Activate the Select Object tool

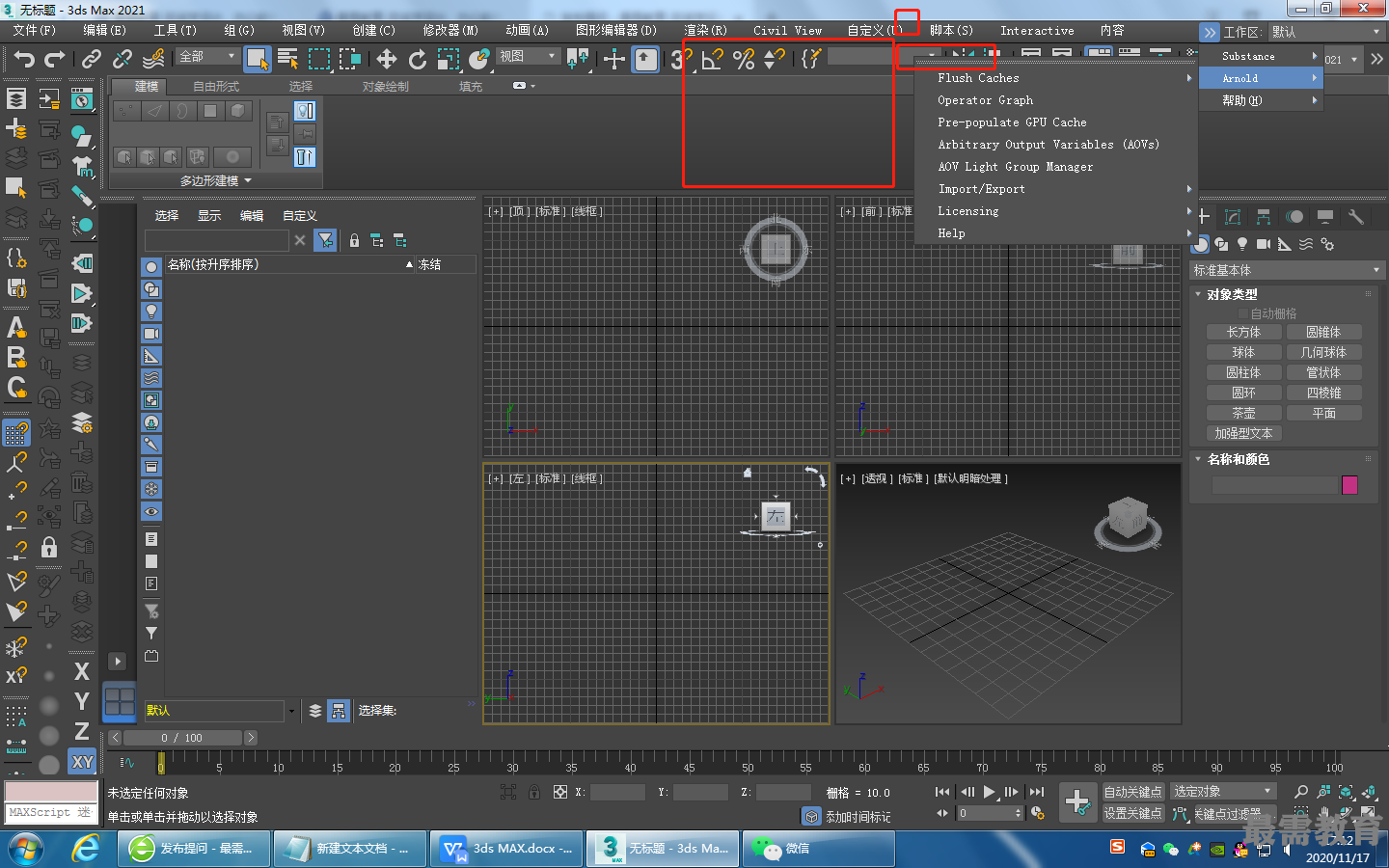click(x=257, y=60)
